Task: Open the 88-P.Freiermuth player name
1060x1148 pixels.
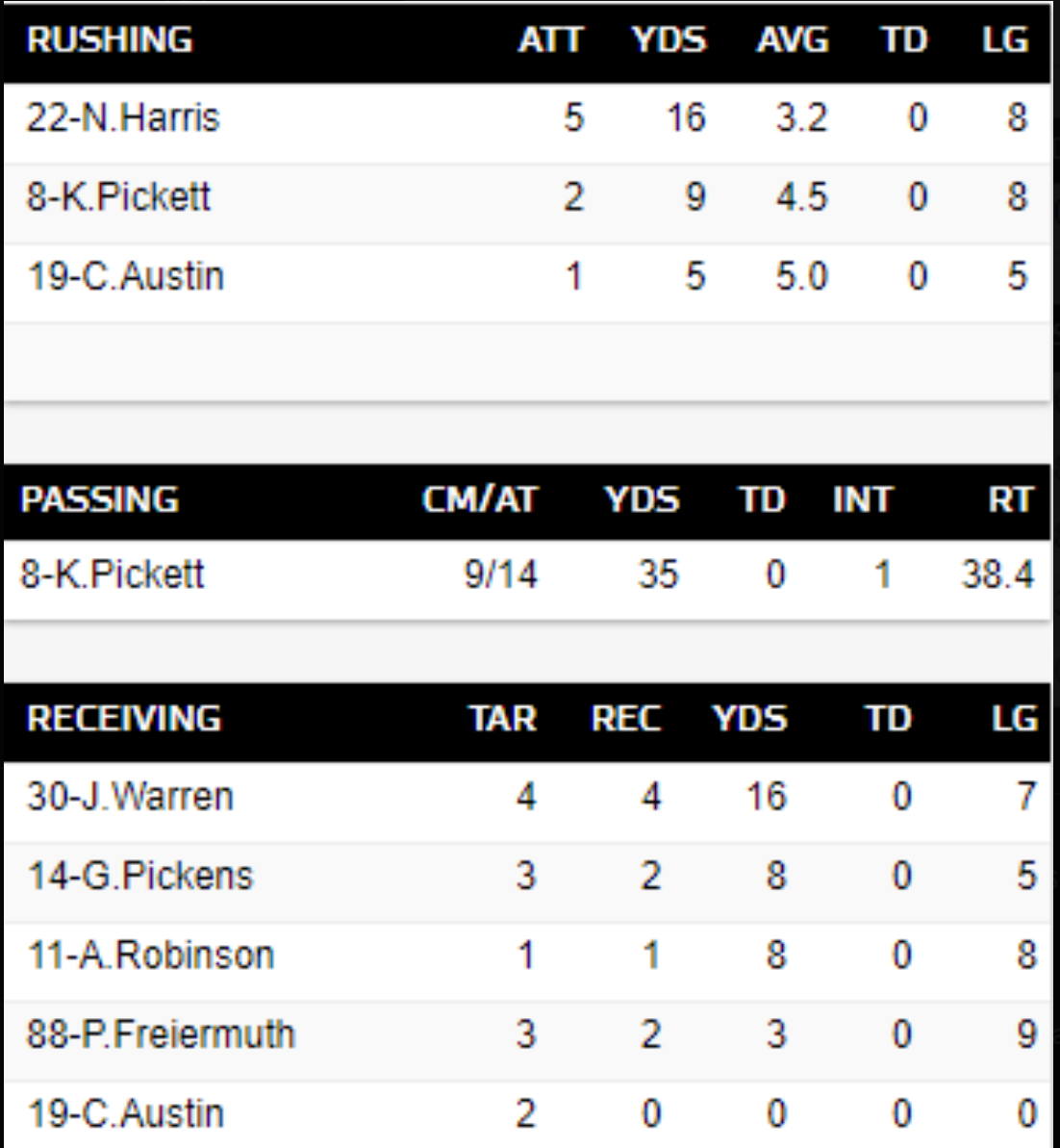Action: click(161, 1034)
